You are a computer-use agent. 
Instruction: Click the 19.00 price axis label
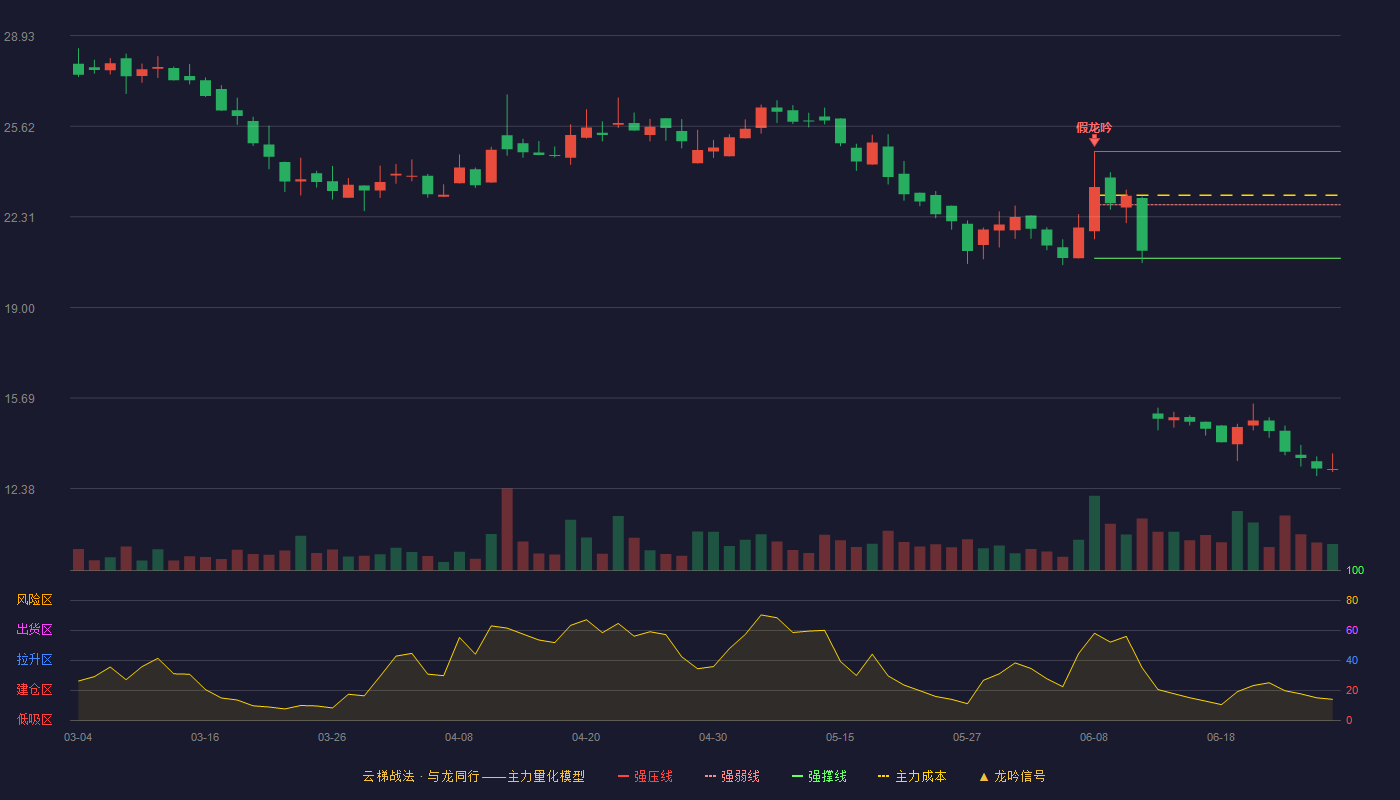pyautogui.click(x=19, y=308)
